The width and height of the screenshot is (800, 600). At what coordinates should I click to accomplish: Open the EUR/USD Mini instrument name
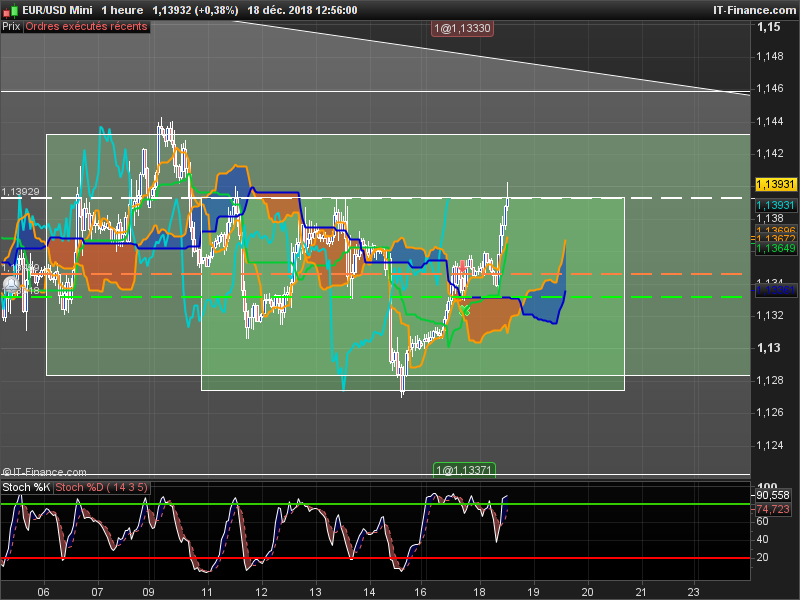pos(58,10)
